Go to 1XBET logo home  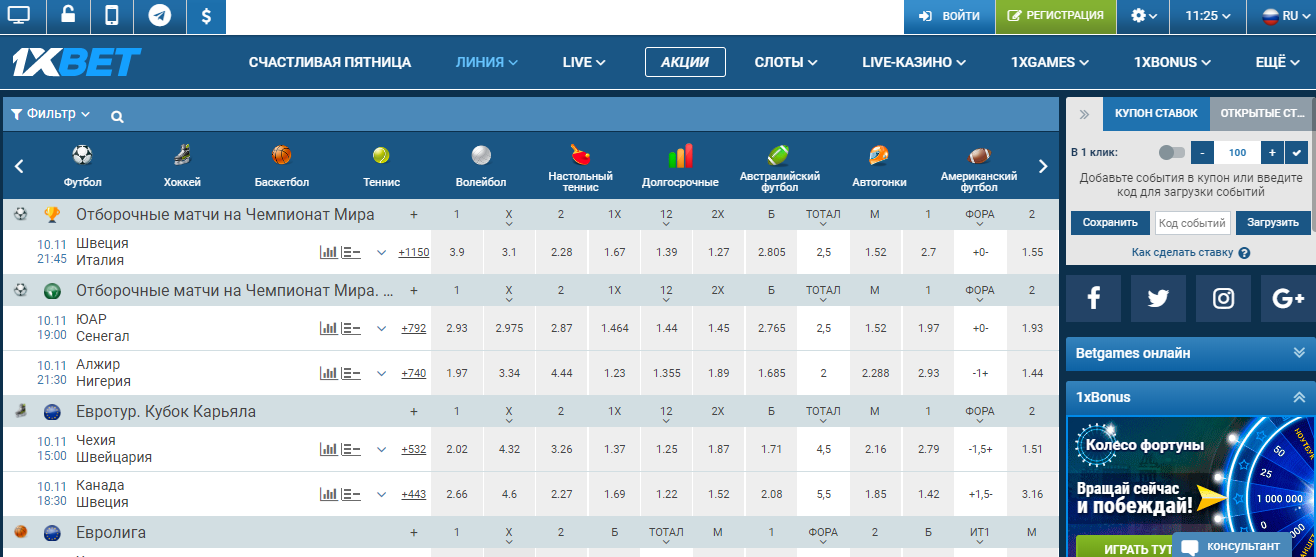(76, 63)
